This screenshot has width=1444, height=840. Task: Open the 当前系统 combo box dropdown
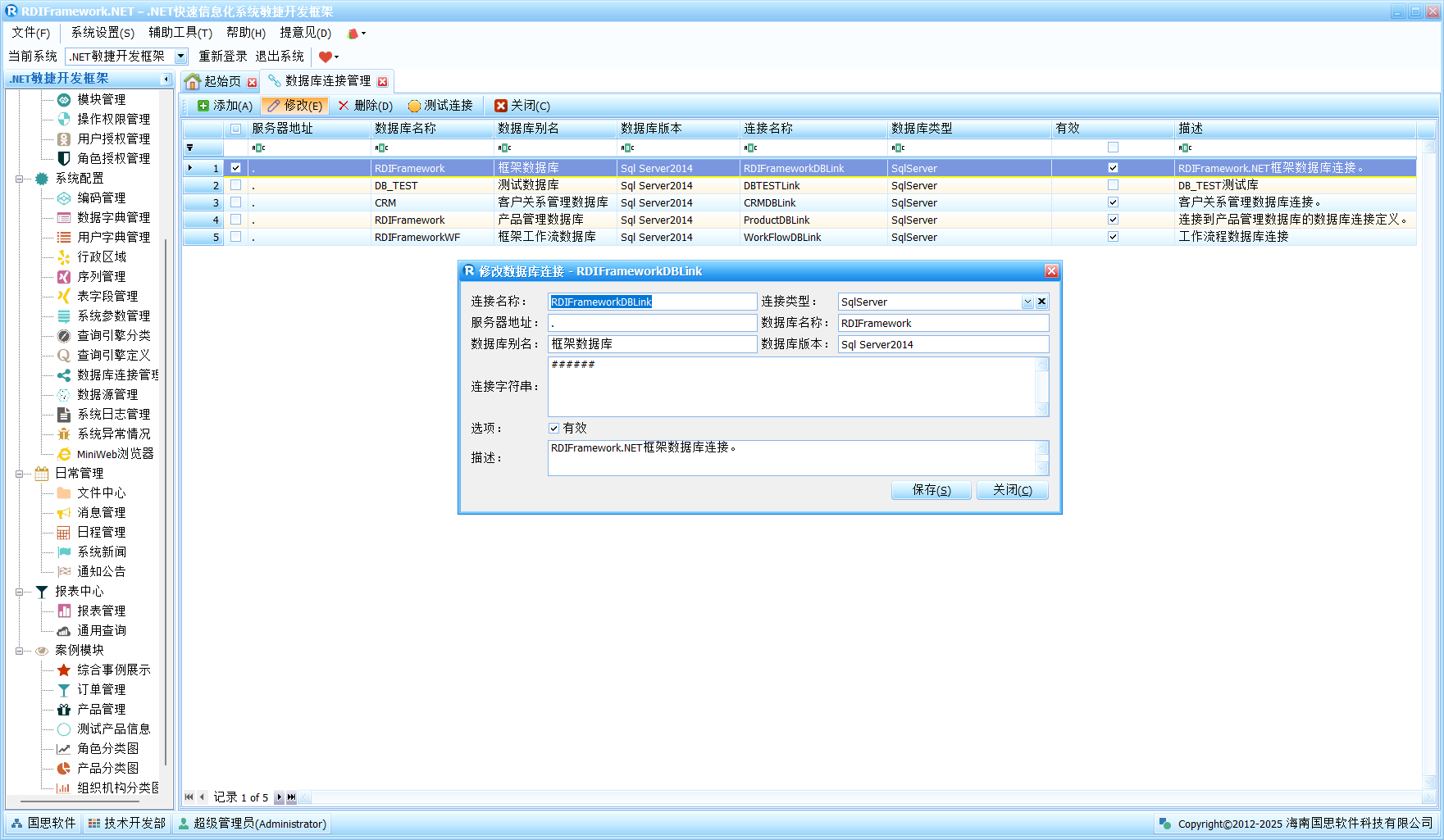coord(181,57)
